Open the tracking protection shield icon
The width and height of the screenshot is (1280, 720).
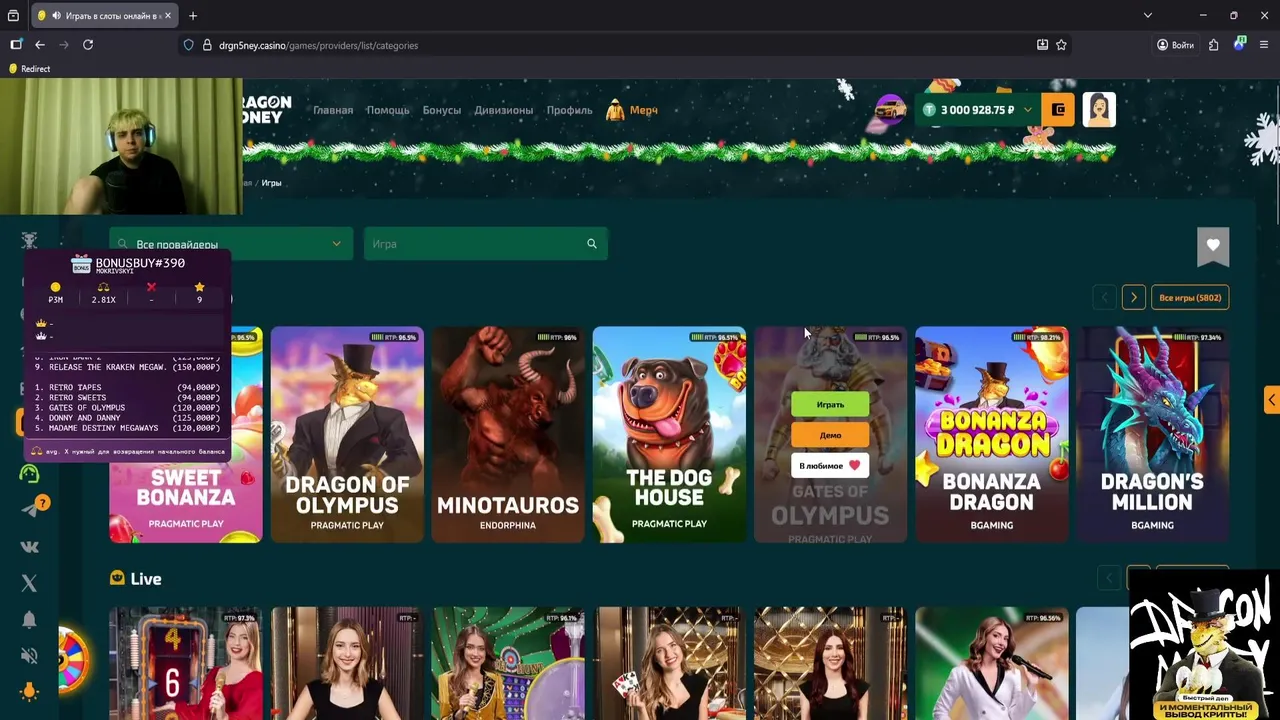pos(188,45)
